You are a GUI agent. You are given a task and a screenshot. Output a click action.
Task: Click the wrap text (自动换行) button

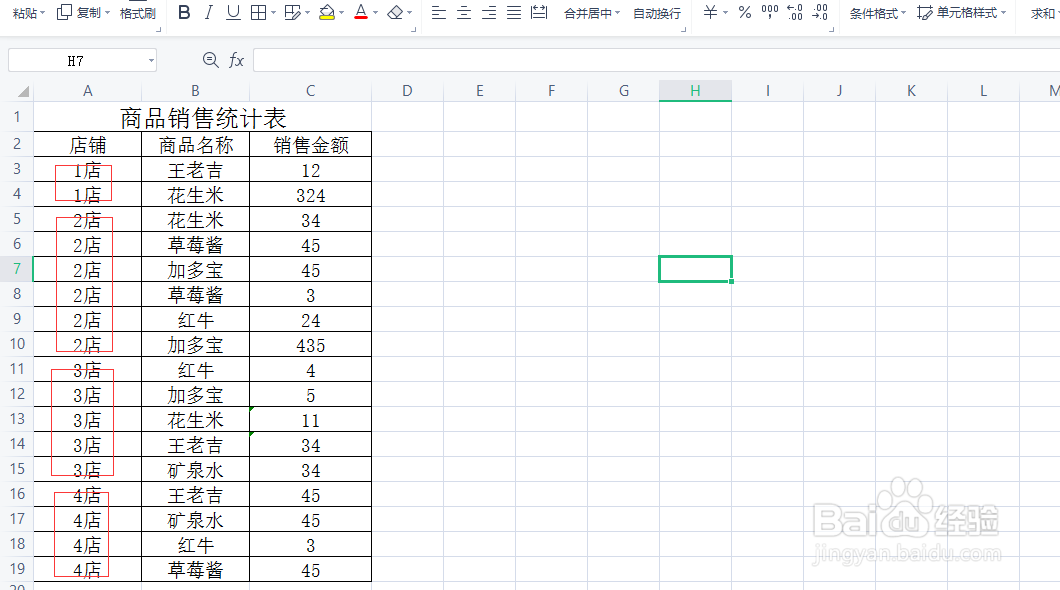(656, 13)
